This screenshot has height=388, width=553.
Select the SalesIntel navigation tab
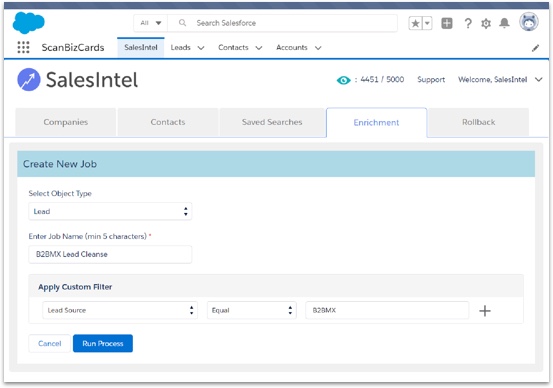(141, 47)
